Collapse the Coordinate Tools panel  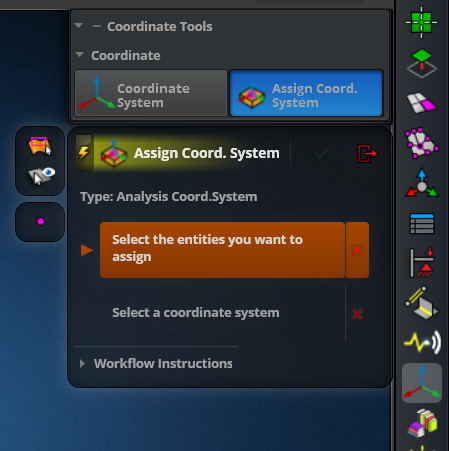pyautogui.click(x=79, y=26)
